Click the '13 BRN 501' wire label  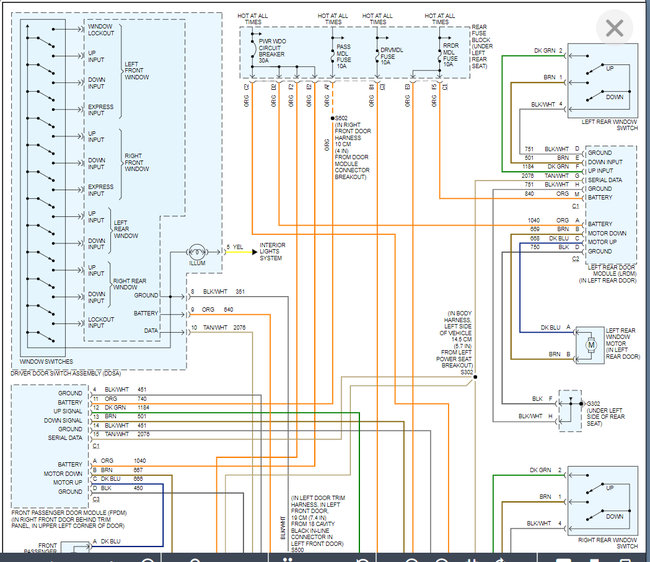coord(120,417)
